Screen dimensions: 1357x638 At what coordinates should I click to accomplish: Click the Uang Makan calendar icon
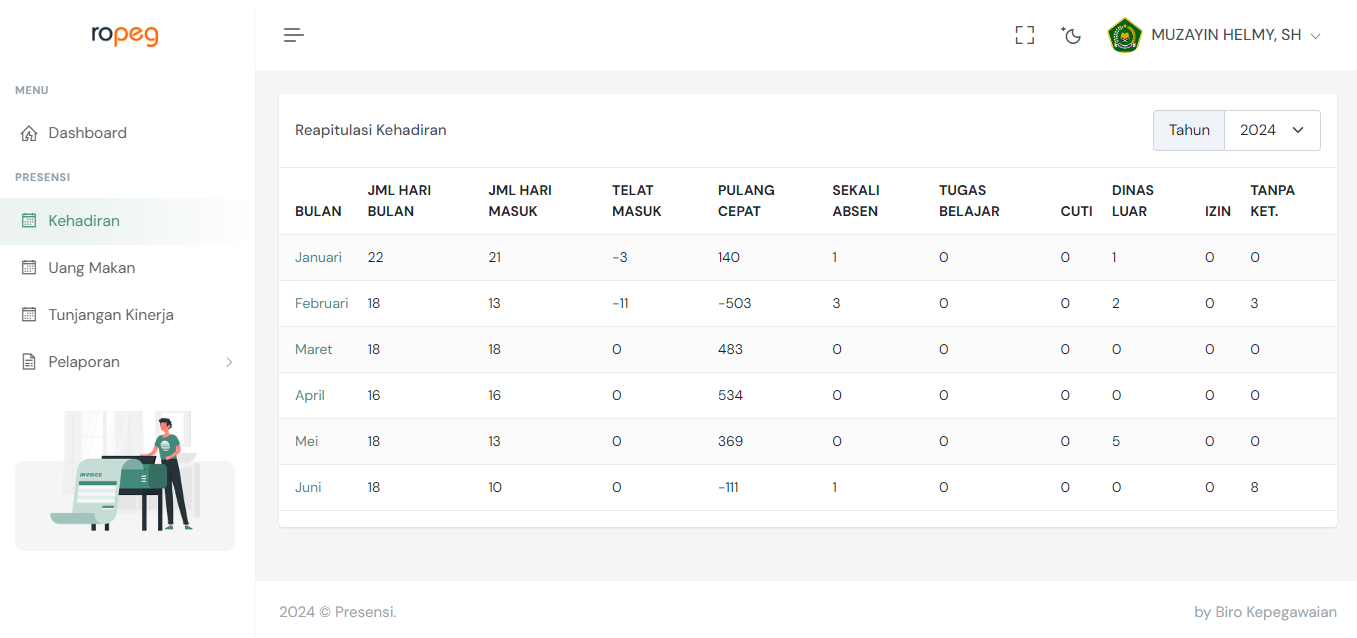(29, 268)
